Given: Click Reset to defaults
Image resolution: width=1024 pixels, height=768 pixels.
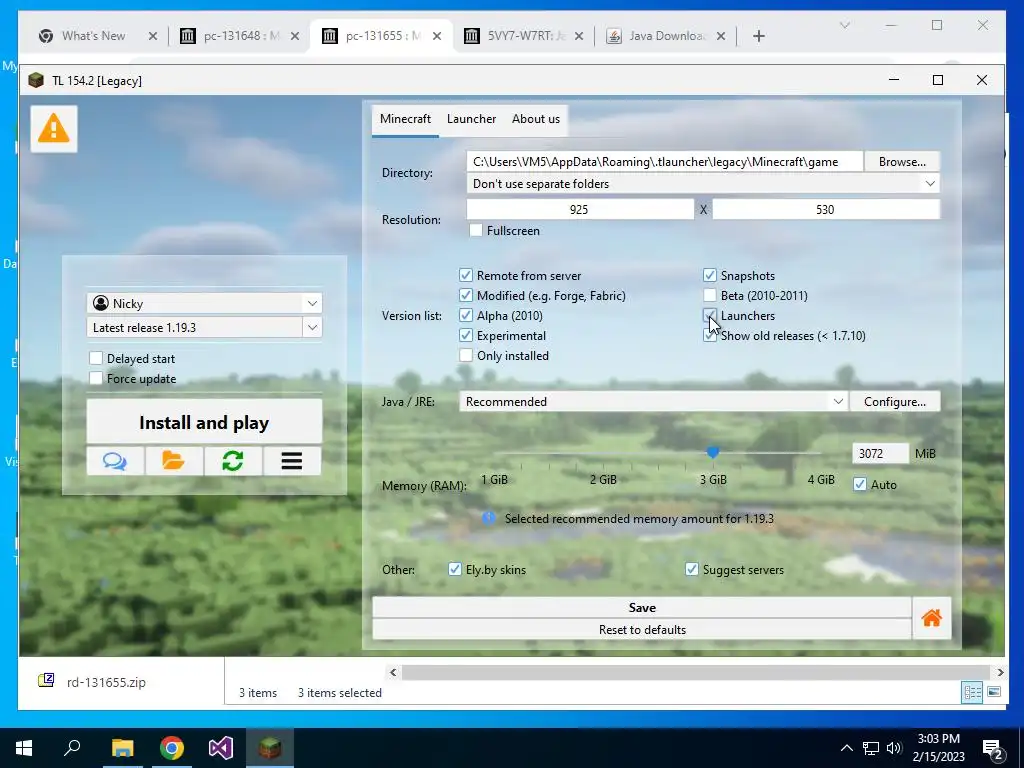Looking at the screenshot, I should [x=642, y=630].
